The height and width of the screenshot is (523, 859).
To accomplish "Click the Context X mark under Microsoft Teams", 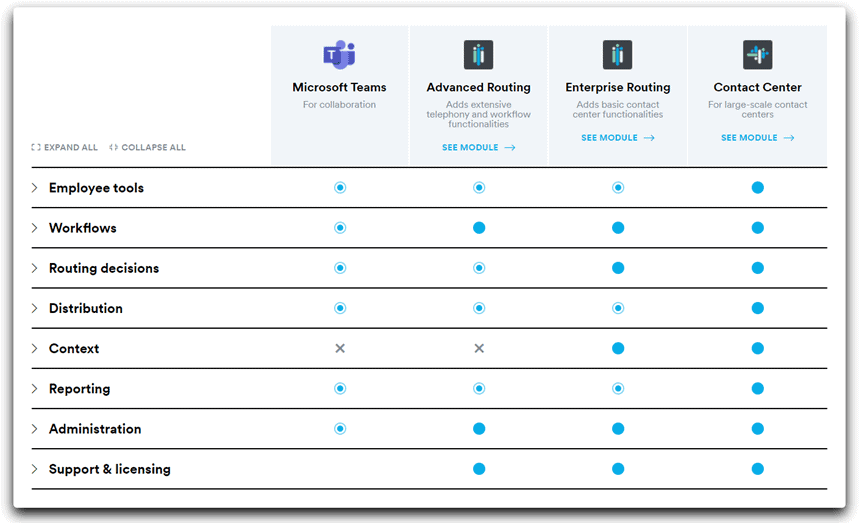I will click(340, 348).
